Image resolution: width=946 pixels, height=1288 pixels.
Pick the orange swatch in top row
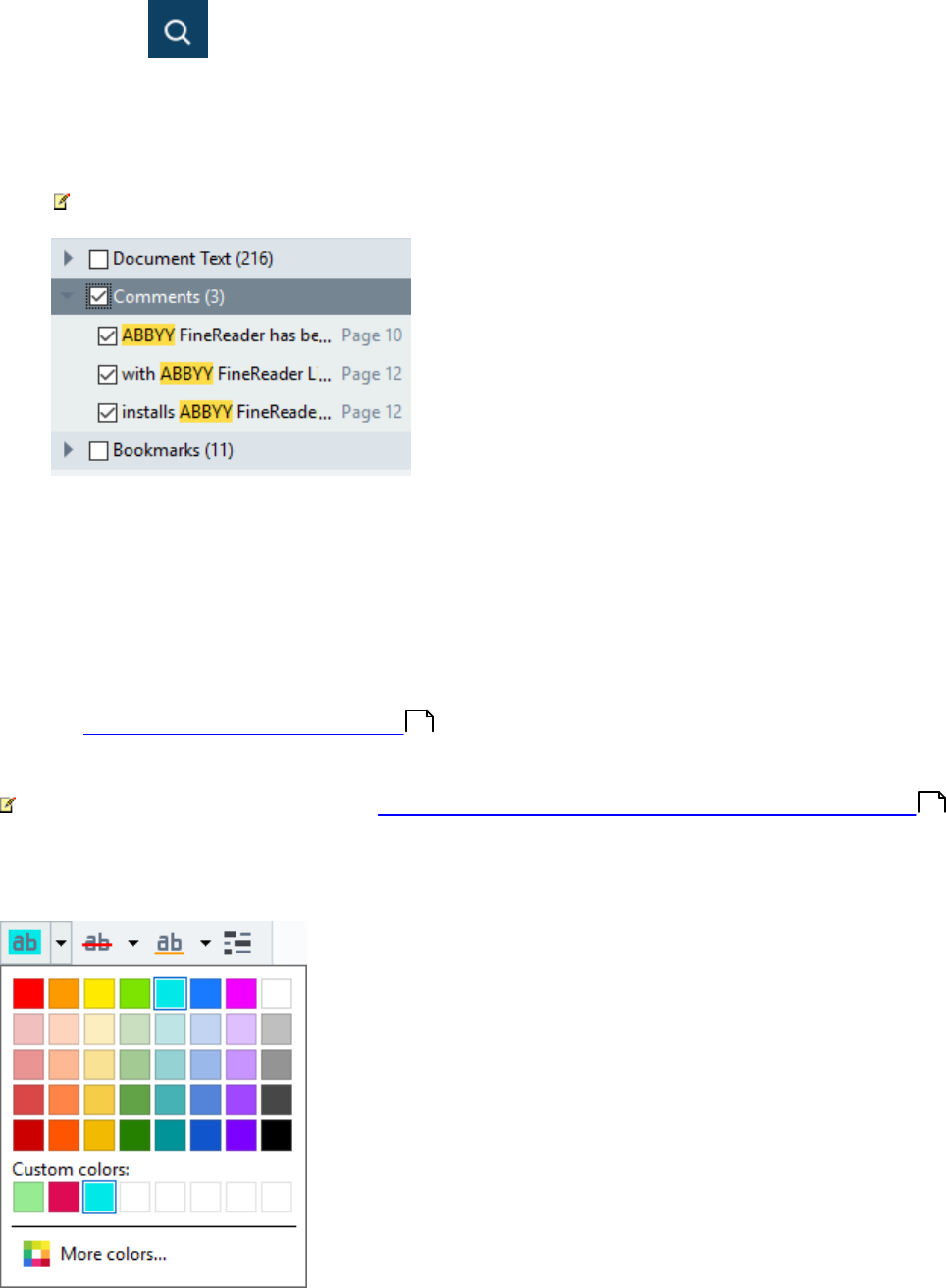[64, 994]
